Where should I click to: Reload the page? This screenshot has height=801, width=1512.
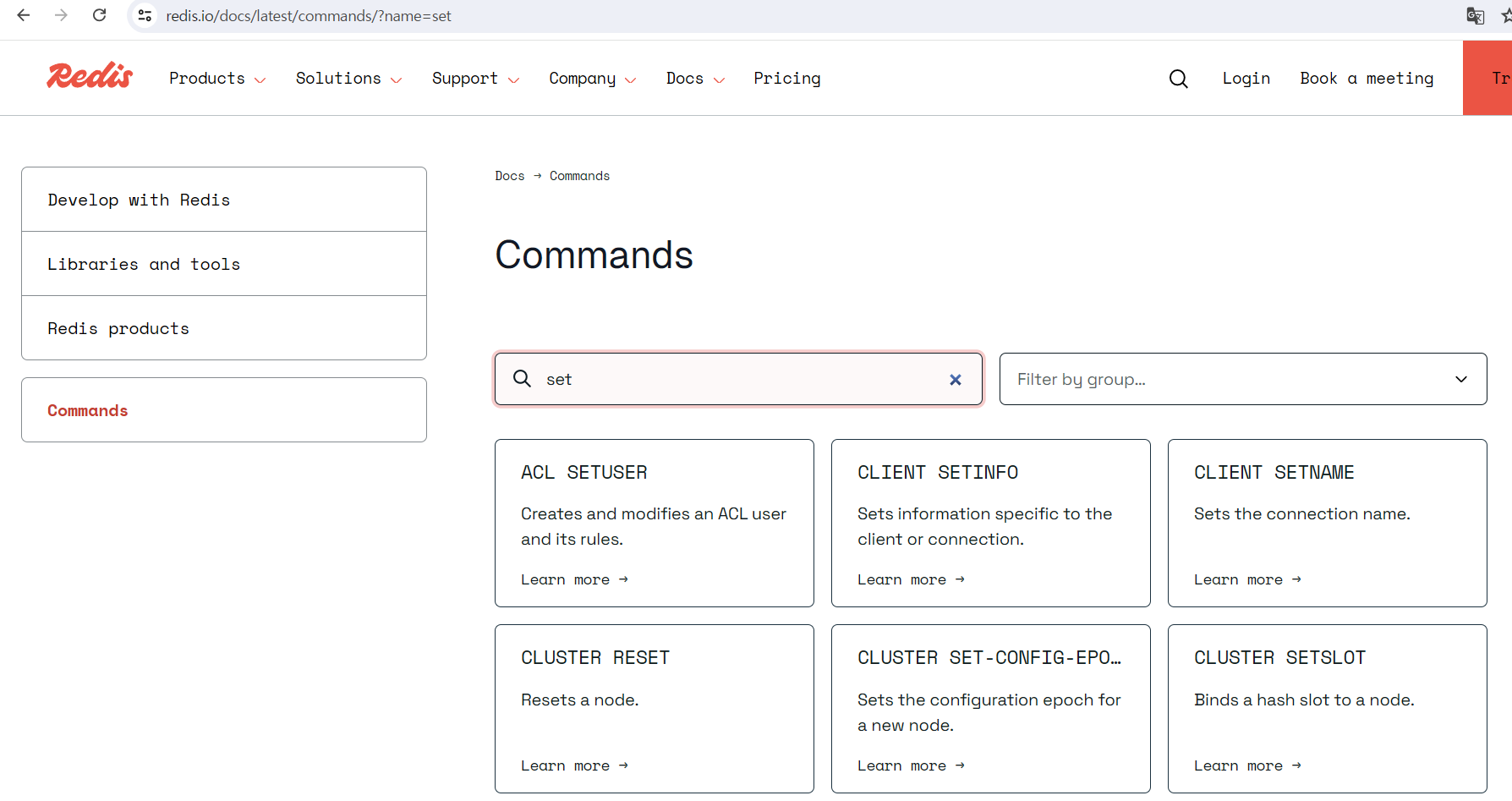coord(99,15)
